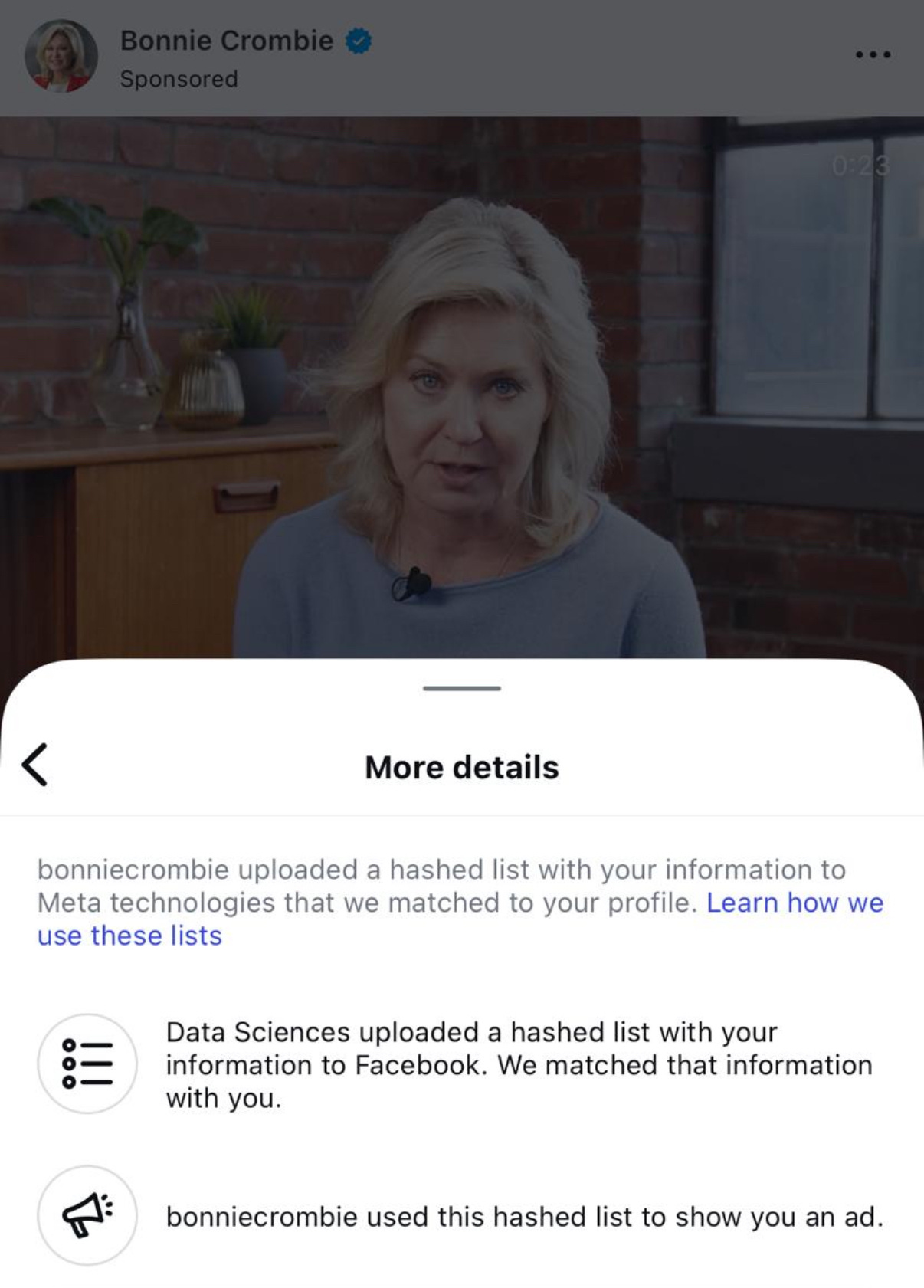
Task: Open the Bonnie Crombie page name
Action: click(x=227, y=40)
